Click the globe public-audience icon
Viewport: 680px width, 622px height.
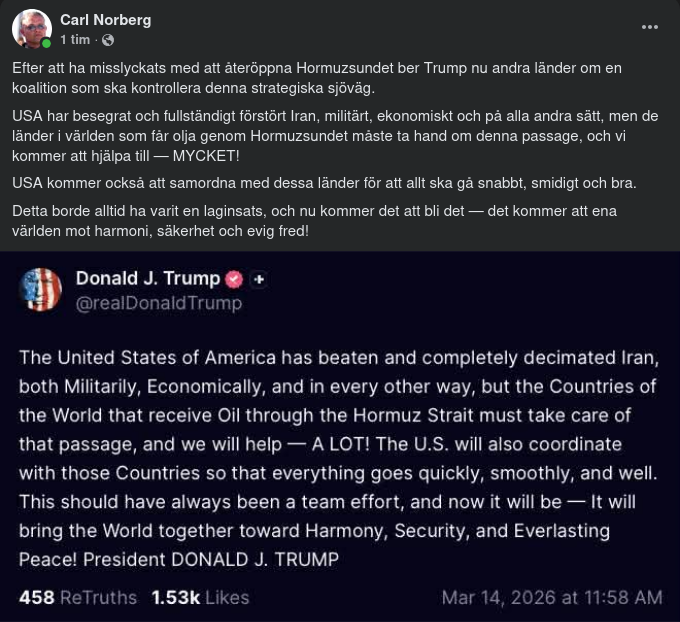point(107,40)
